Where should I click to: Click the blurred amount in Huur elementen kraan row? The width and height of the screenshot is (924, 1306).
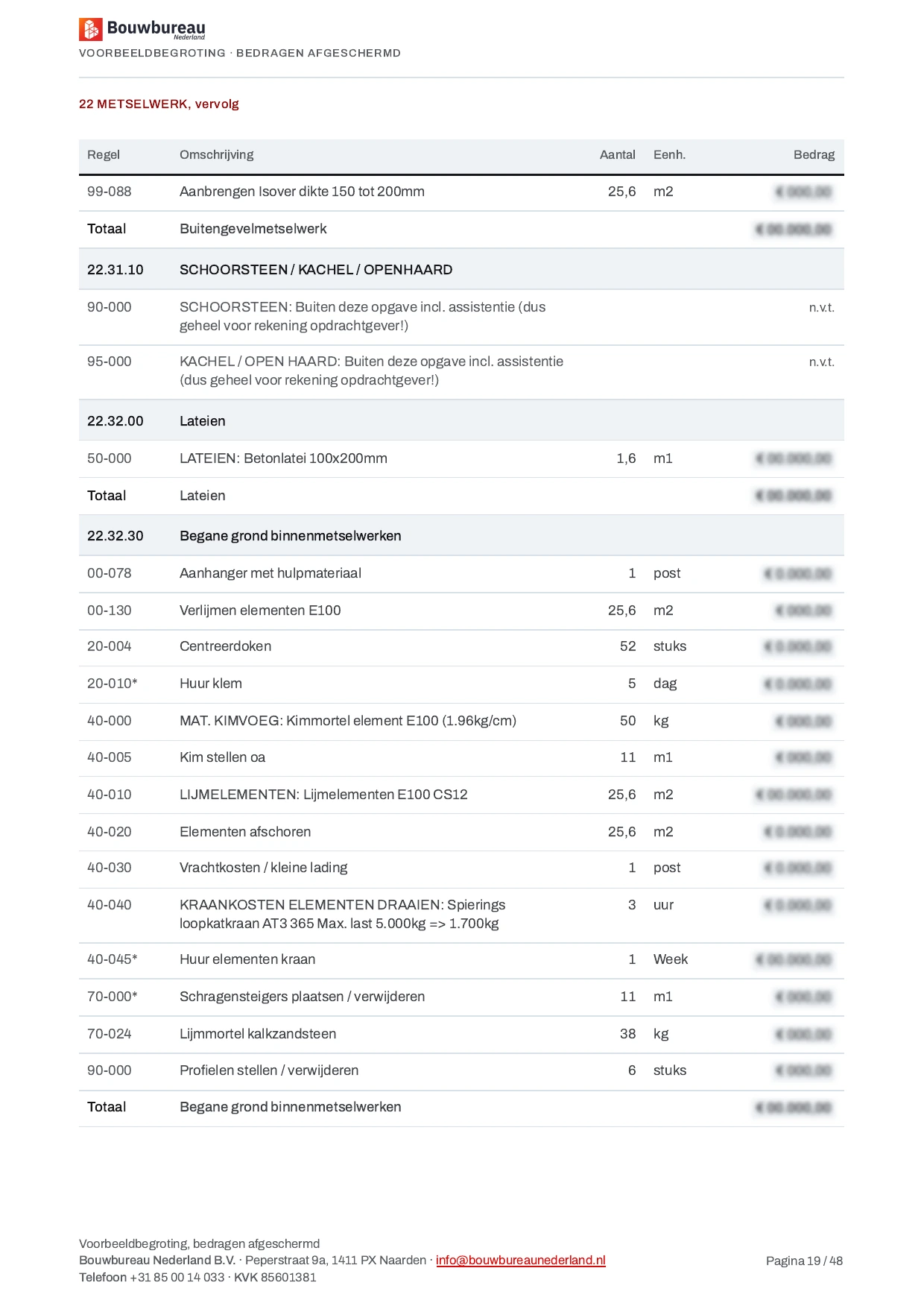794,960
